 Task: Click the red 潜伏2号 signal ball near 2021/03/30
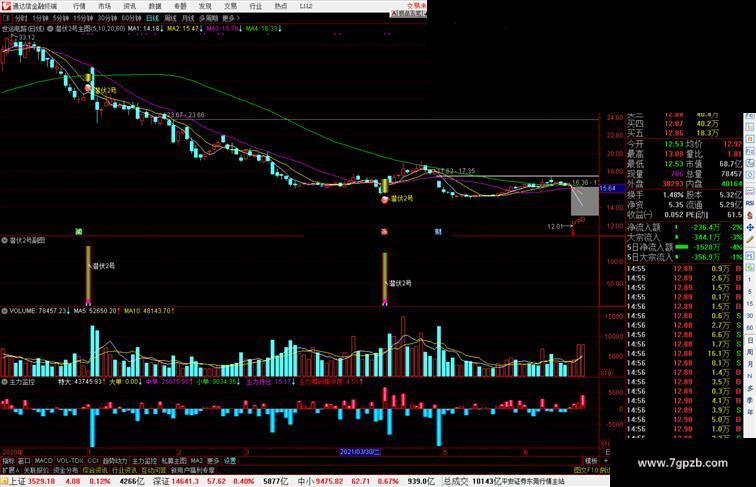point(384,200)
